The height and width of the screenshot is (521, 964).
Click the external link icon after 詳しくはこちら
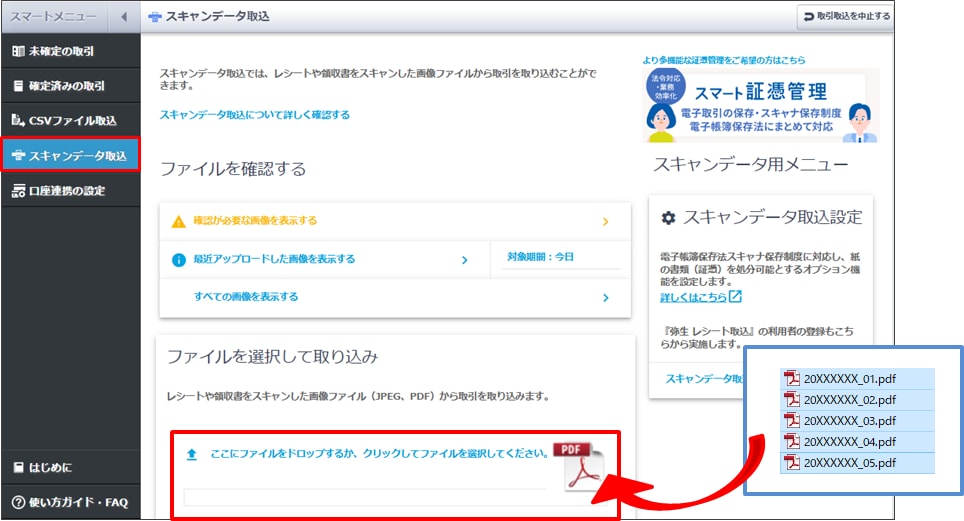735,297
